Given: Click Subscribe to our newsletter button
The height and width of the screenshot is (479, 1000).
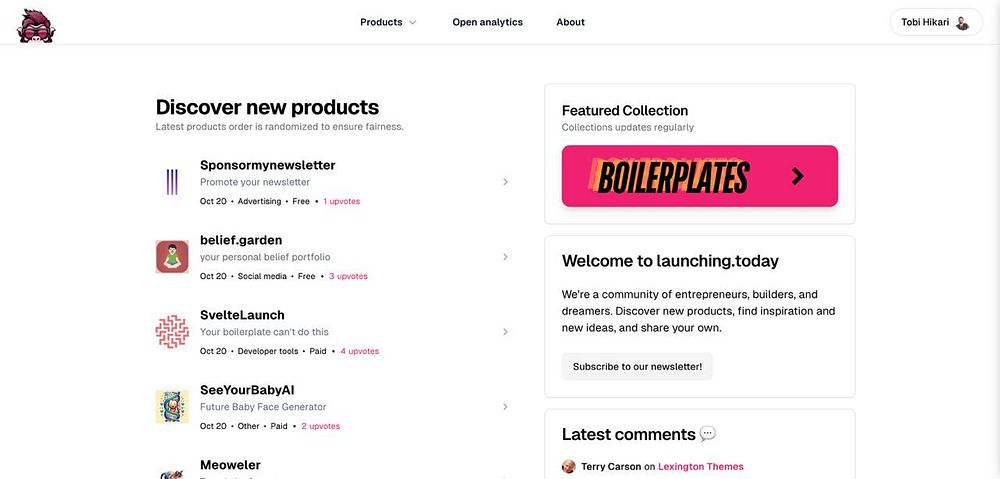Looking at the screenshot, I should point(637,367).
